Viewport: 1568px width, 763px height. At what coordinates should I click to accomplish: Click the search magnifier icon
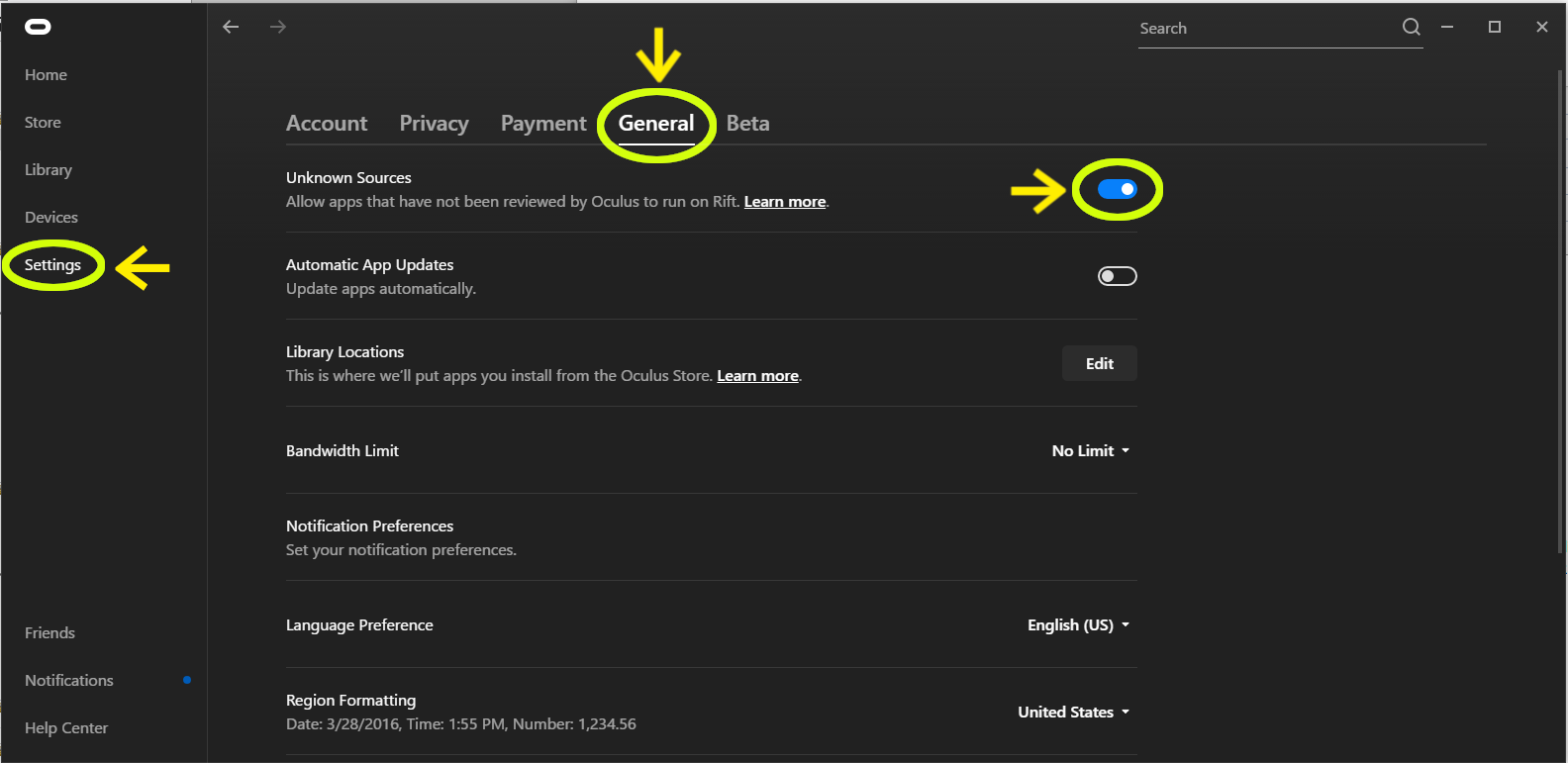(x=1411, y=28)
